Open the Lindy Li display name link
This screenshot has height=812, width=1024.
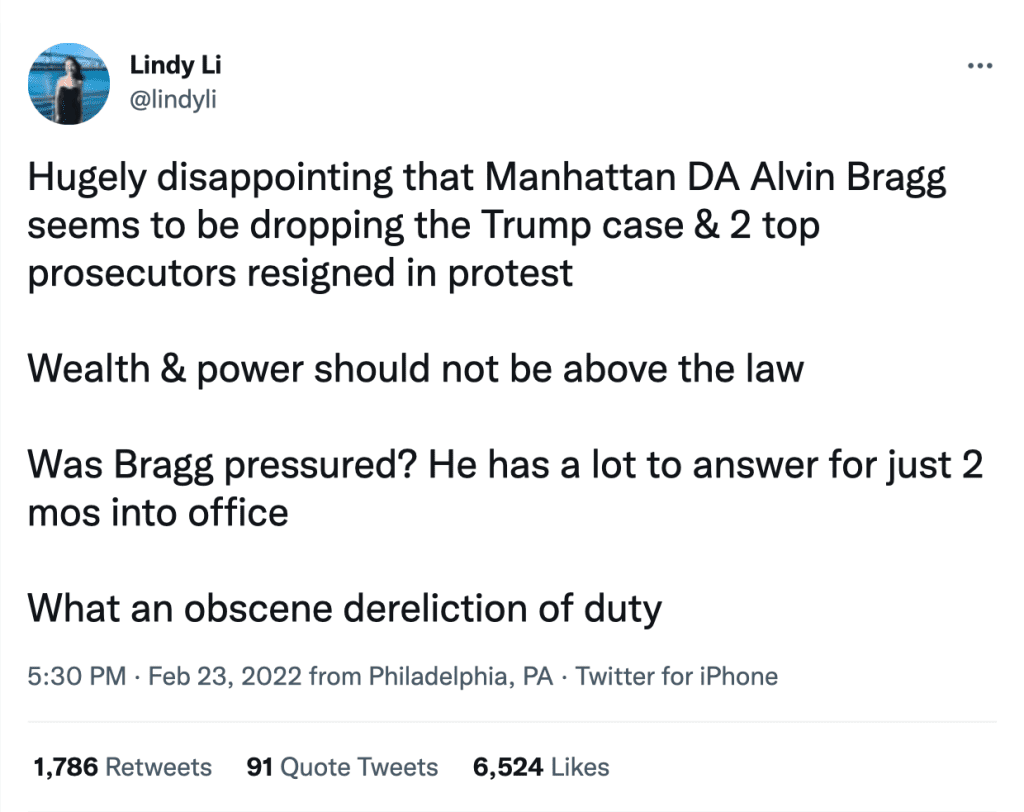(x=176, y=66)
